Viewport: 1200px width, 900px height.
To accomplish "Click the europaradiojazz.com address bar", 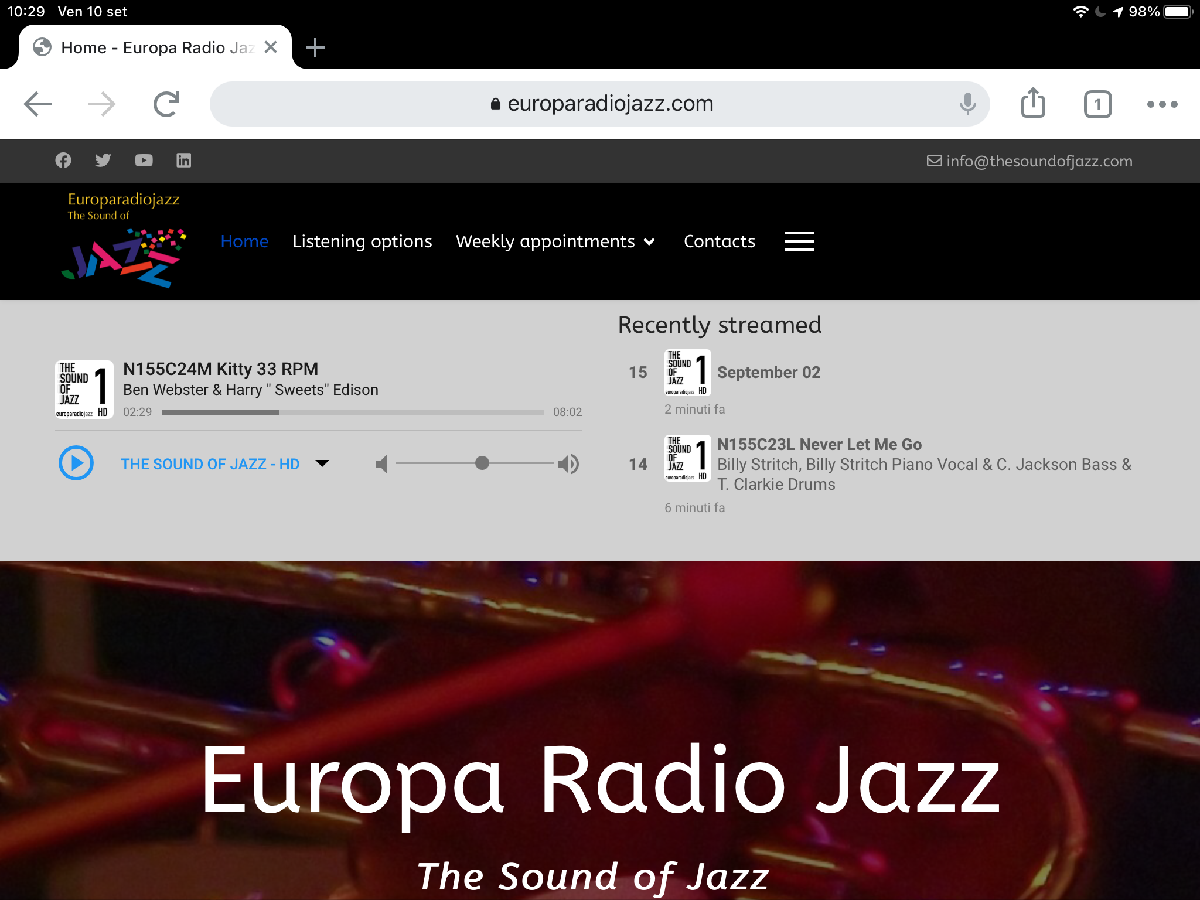I will [600, 104].
